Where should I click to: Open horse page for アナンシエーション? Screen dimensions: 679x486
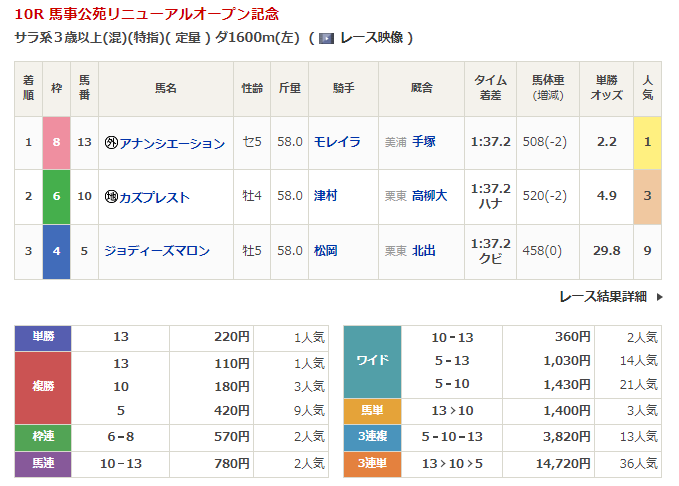[172, 143]
